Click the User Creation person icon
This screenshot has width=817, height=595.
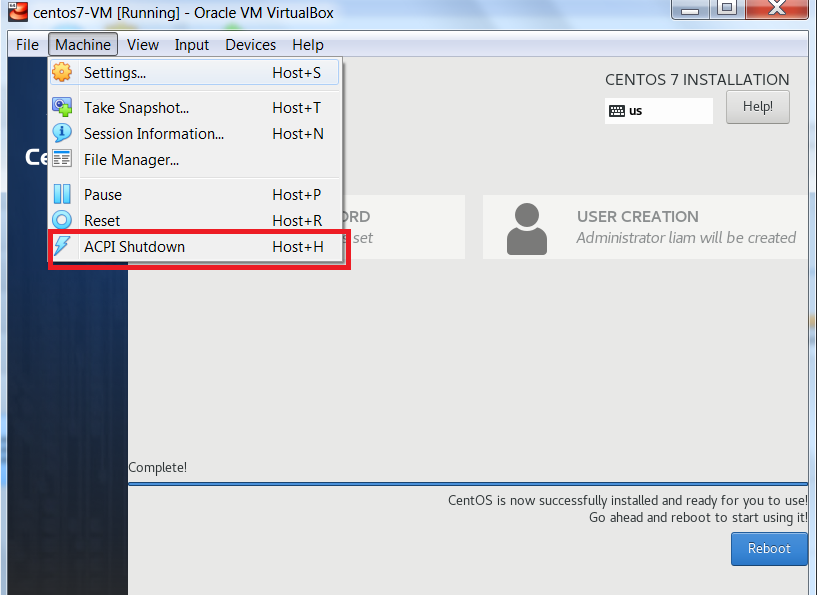(527, 228)
